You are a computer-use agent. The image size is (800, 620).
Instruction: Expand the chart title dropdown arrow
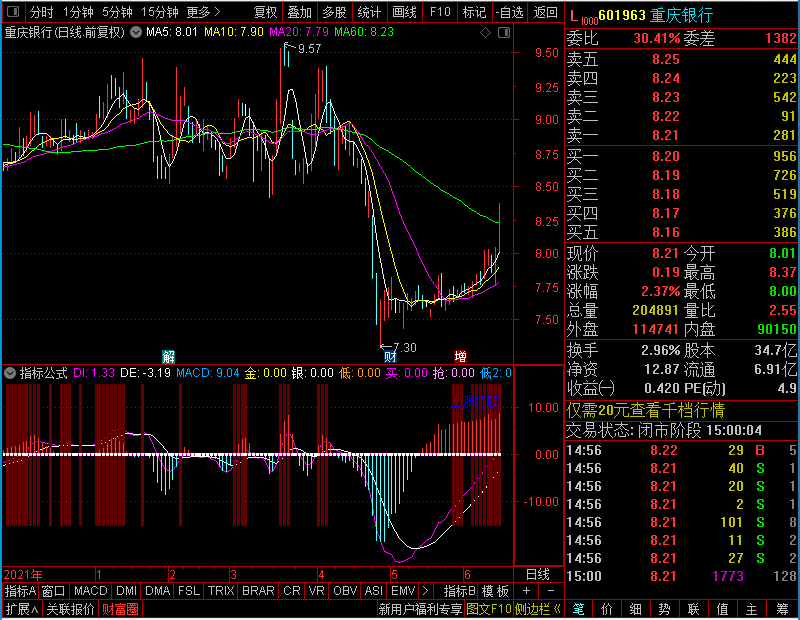136,32
